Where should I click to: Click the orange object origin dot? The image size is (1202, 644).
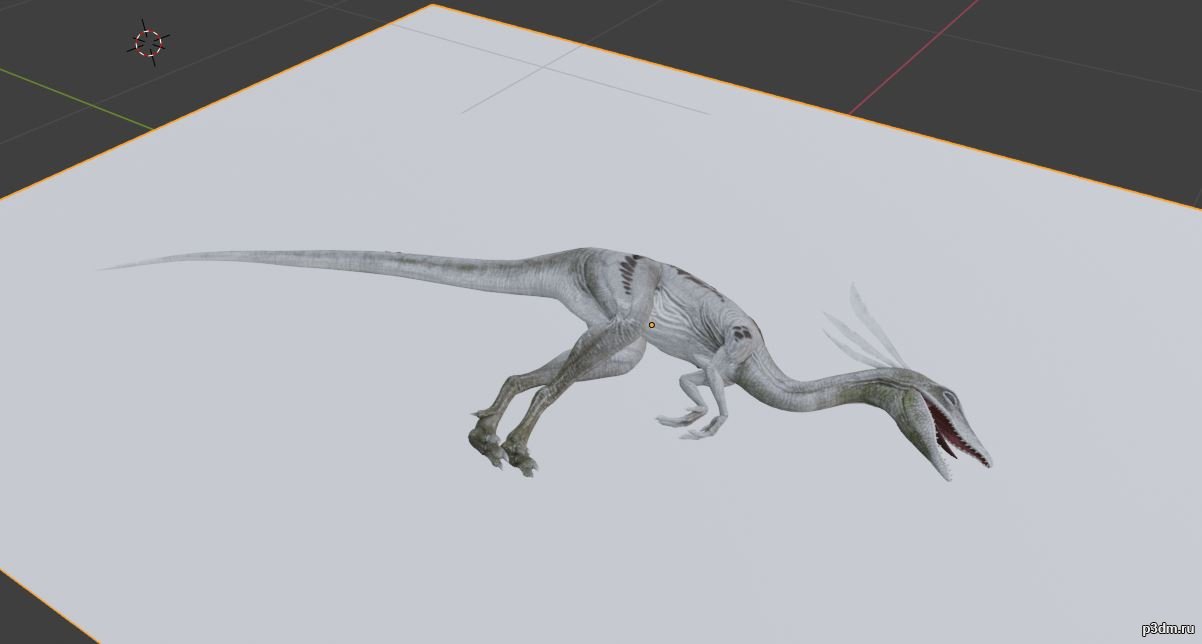pyautogui.click(x=652, y=324)
